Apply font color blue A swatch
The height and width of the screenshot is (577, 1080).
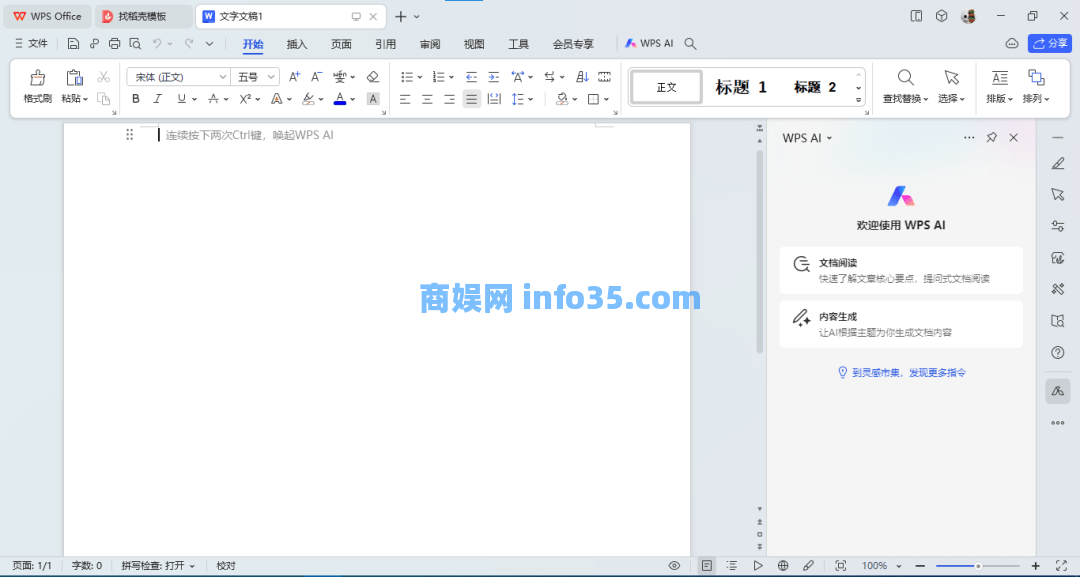340,99
